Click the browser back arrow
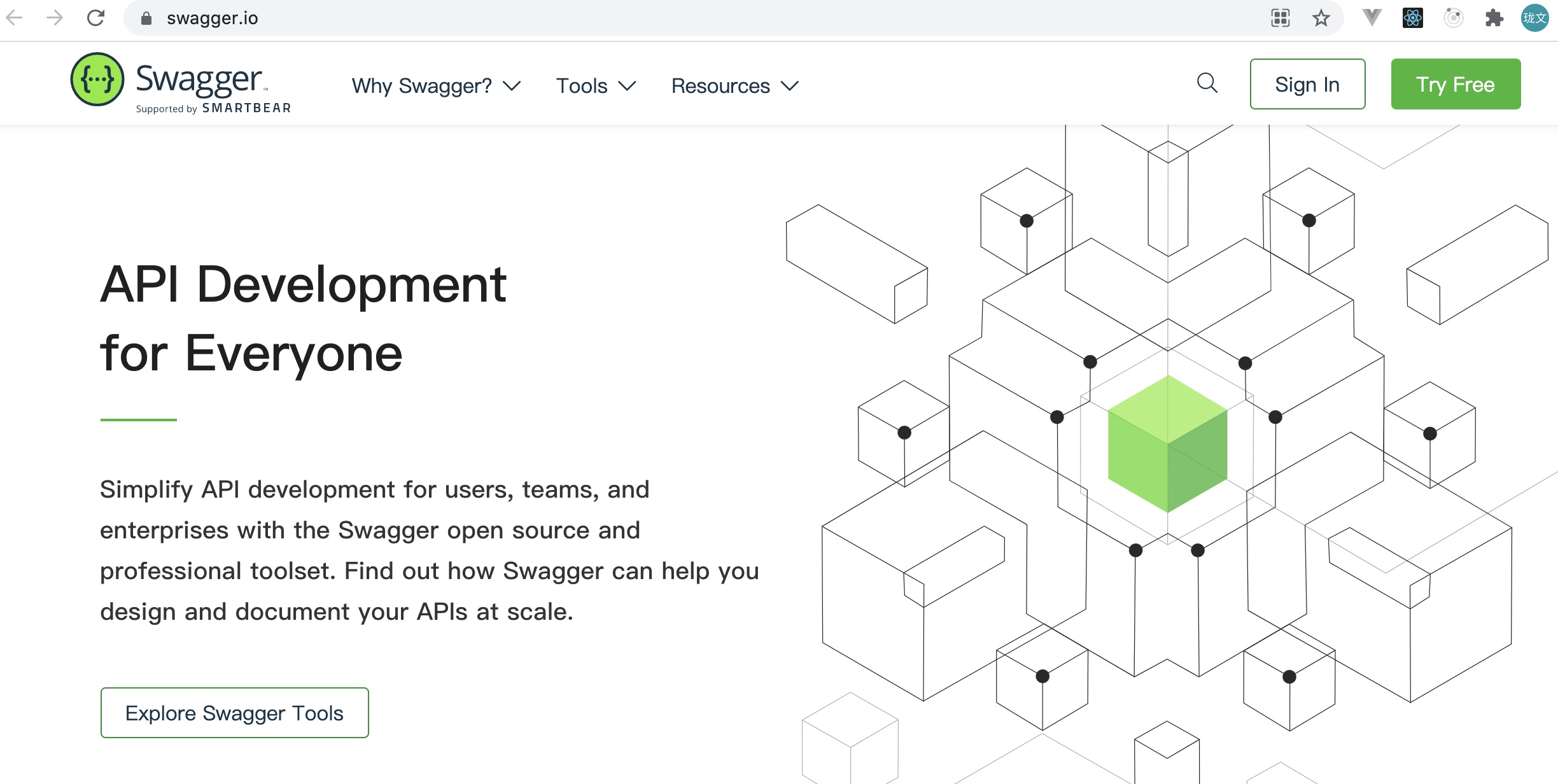 coord(14,18)
